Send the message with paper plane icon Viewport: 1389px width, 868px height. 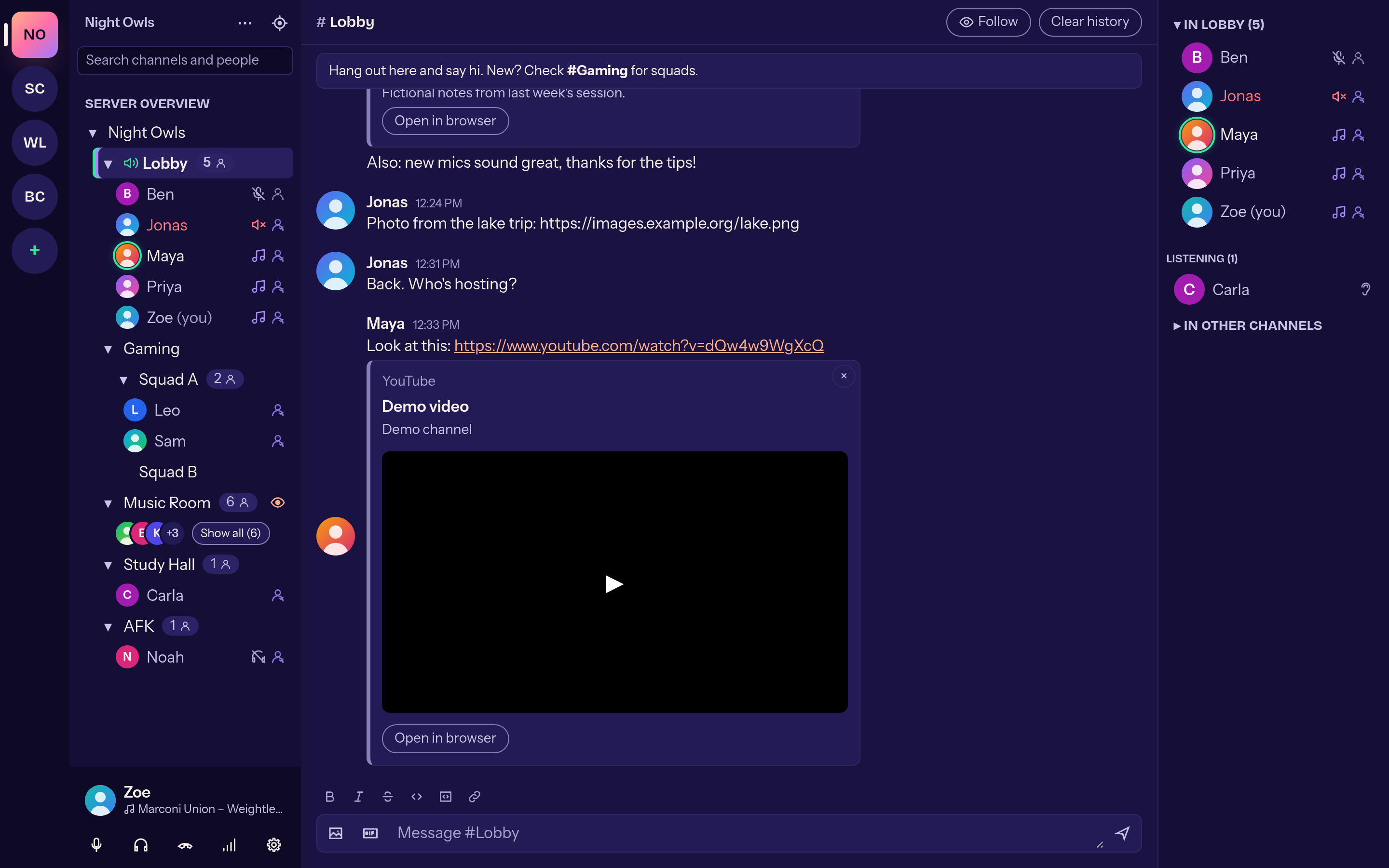coord(1123,833)
